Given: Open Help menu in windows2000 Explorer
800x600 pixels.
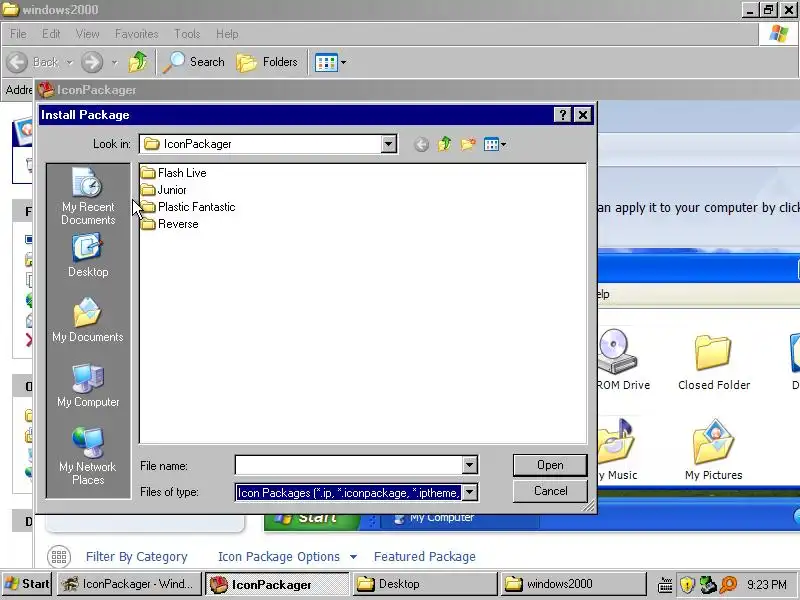Looking at the screenshot, I should [x=227, y=34].
